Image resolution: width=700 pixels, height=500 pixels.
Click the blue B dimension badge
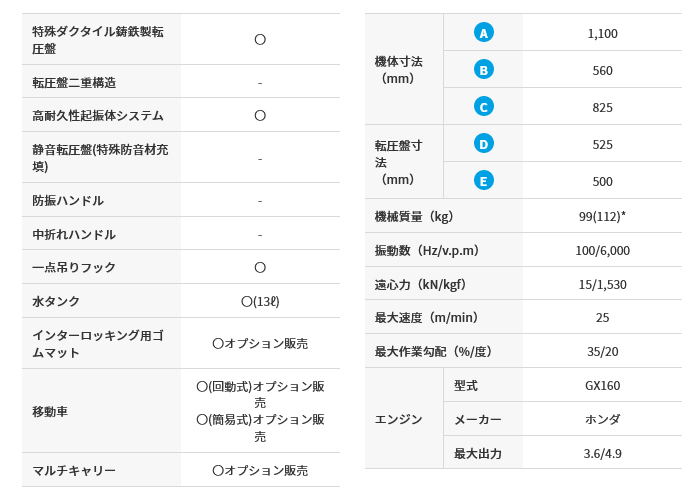[x=483, y=70]
